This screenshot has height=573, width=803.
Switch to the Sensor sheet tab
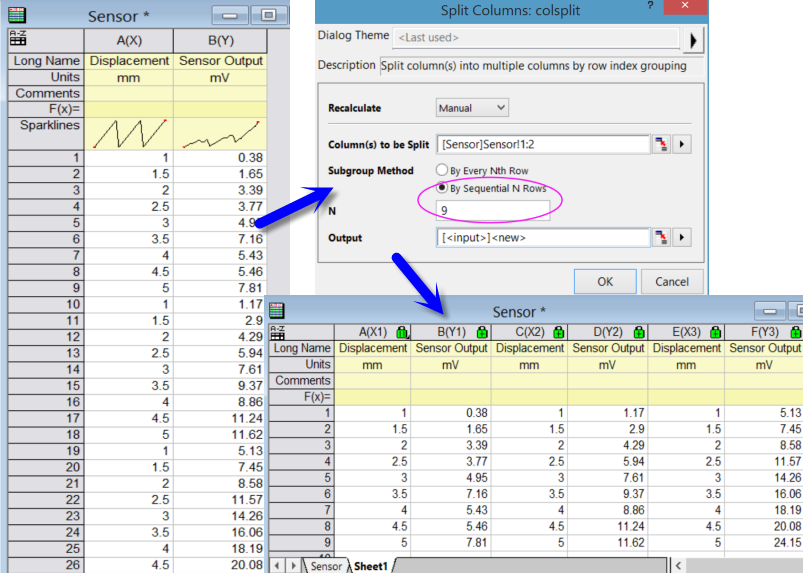[x=326, y=566]
